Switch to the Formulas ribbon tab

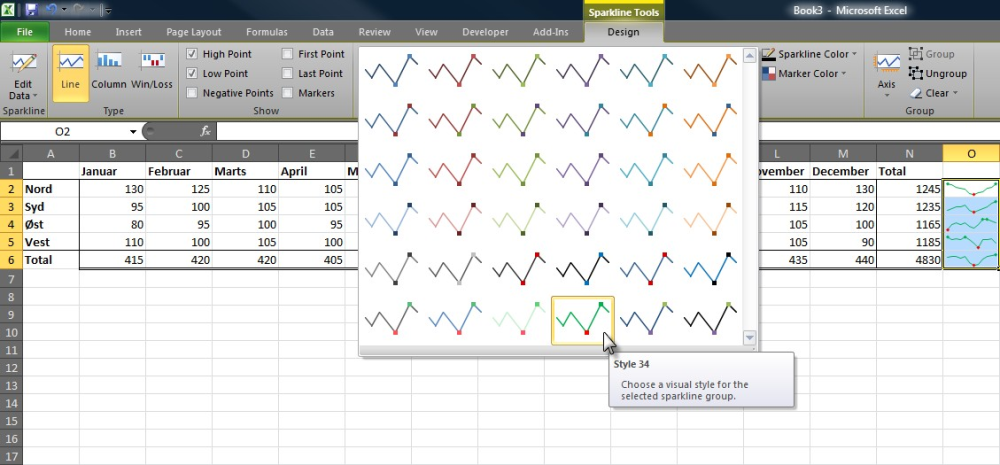267,32
